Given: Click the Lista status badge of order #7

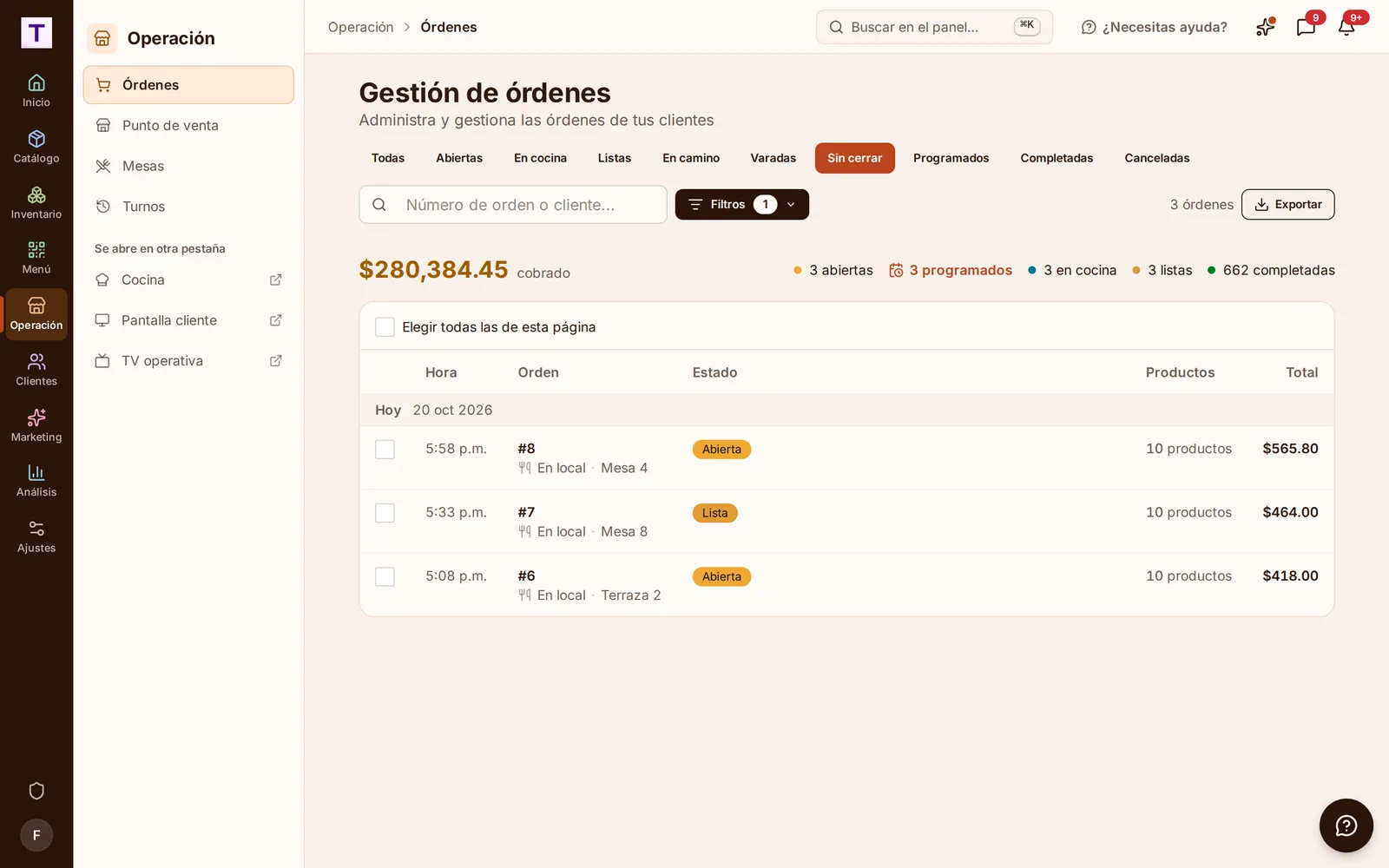Looking at the screenshot, I should point(714,513).
